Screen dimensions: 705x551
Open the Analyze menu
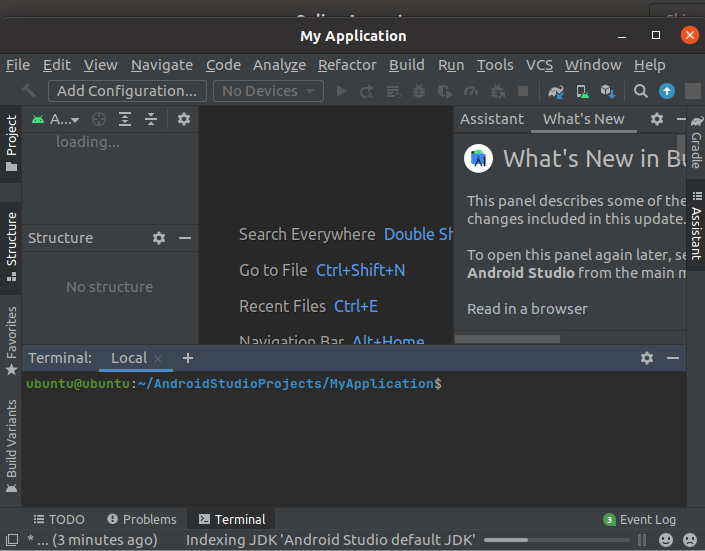pyautogui.click(x=279, y=65)
